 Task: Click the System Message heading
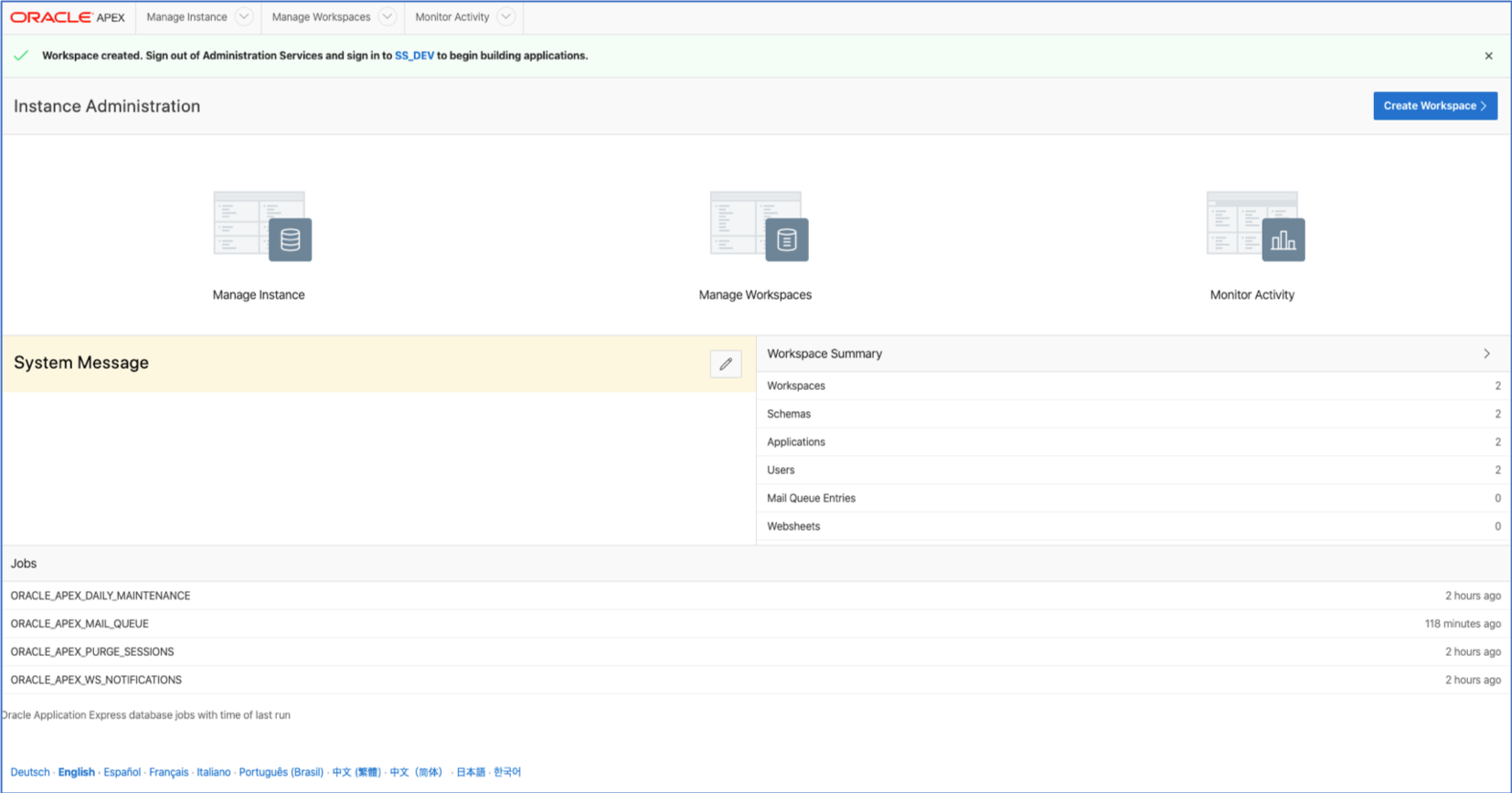pos(81,363)
